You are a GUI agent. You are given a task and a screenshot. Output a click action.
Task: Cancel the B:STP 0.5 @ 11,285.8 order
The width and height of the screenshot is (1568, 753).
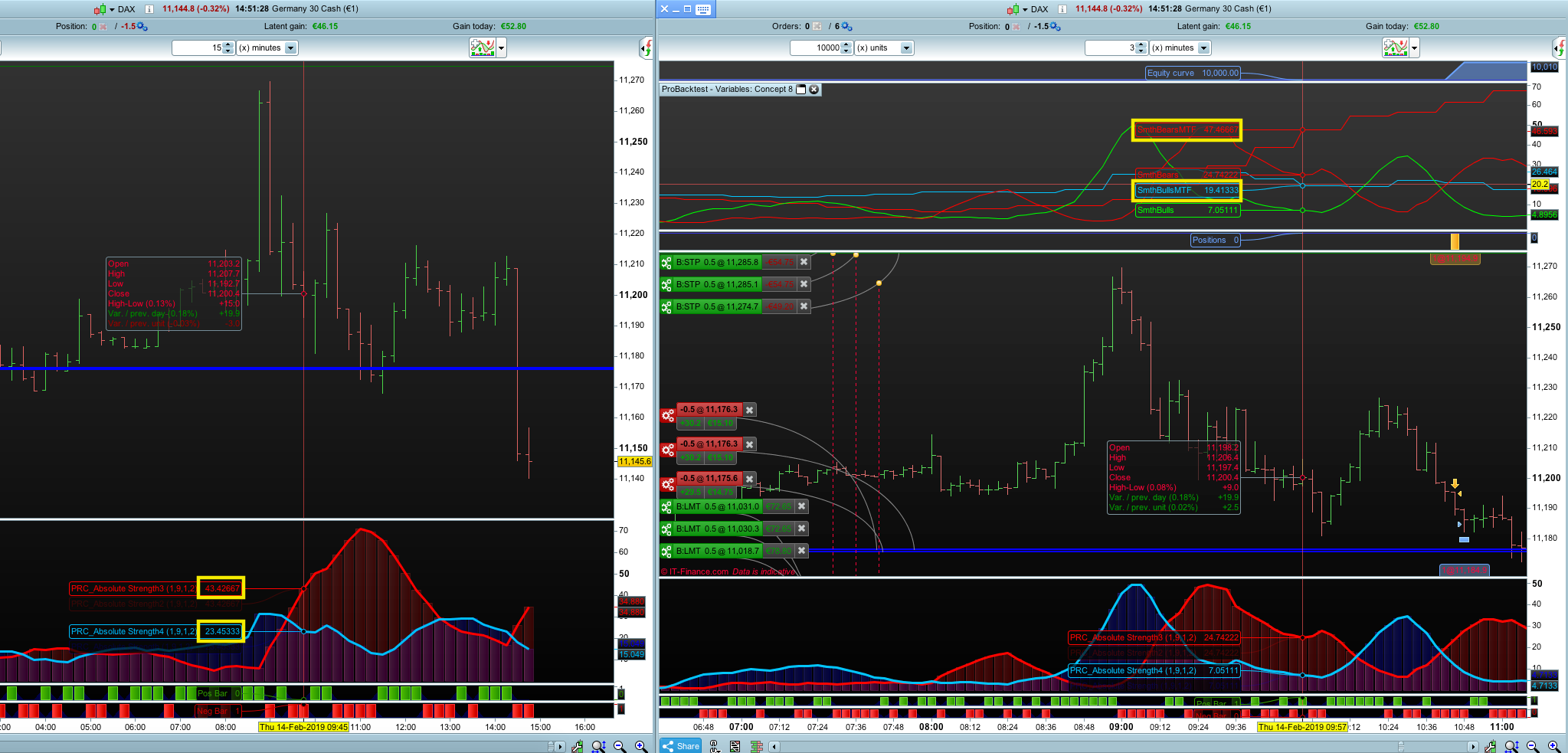(x=804, y=262)
